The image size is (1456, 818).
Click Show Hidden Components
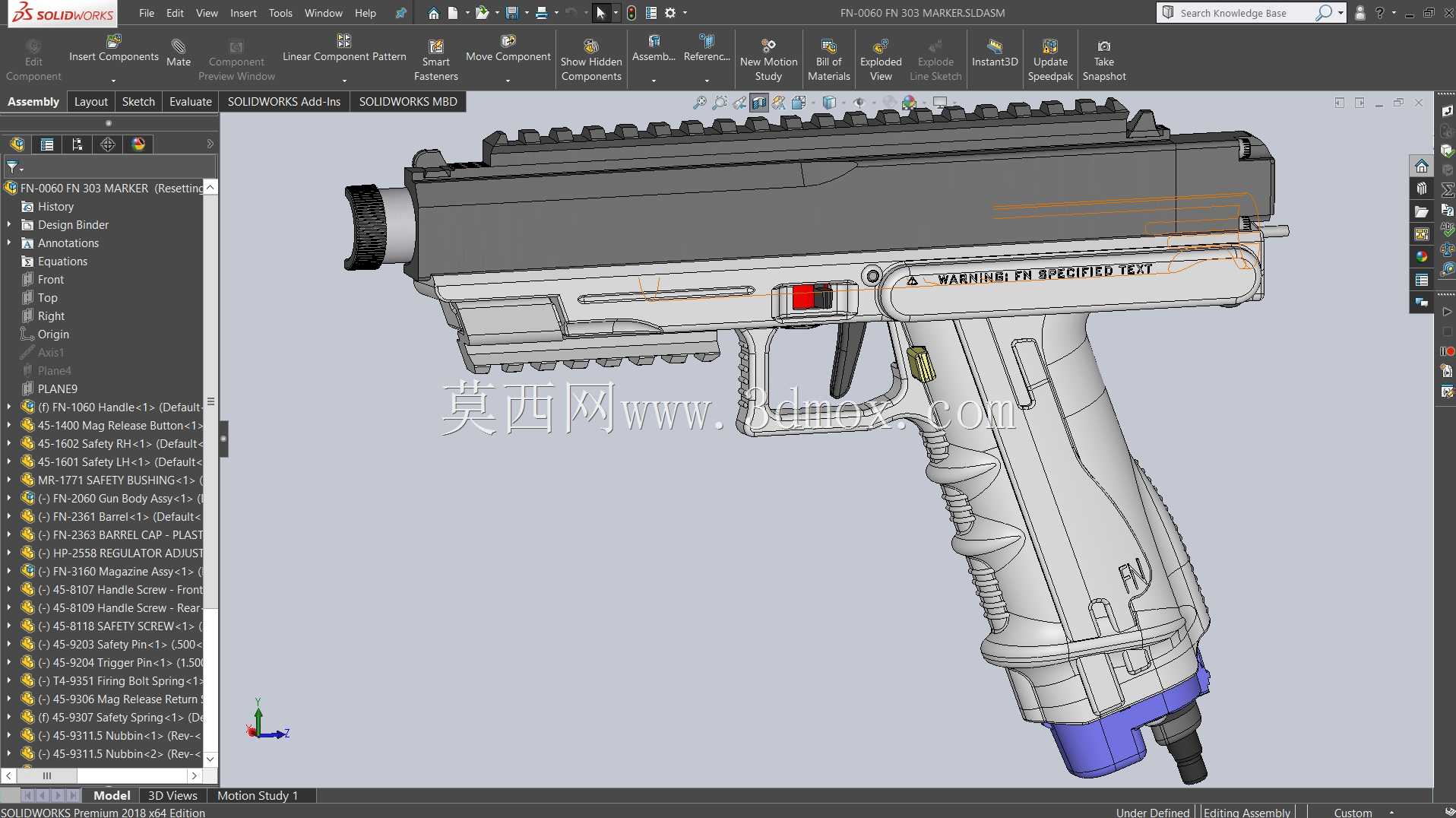(x=591, y=60)
